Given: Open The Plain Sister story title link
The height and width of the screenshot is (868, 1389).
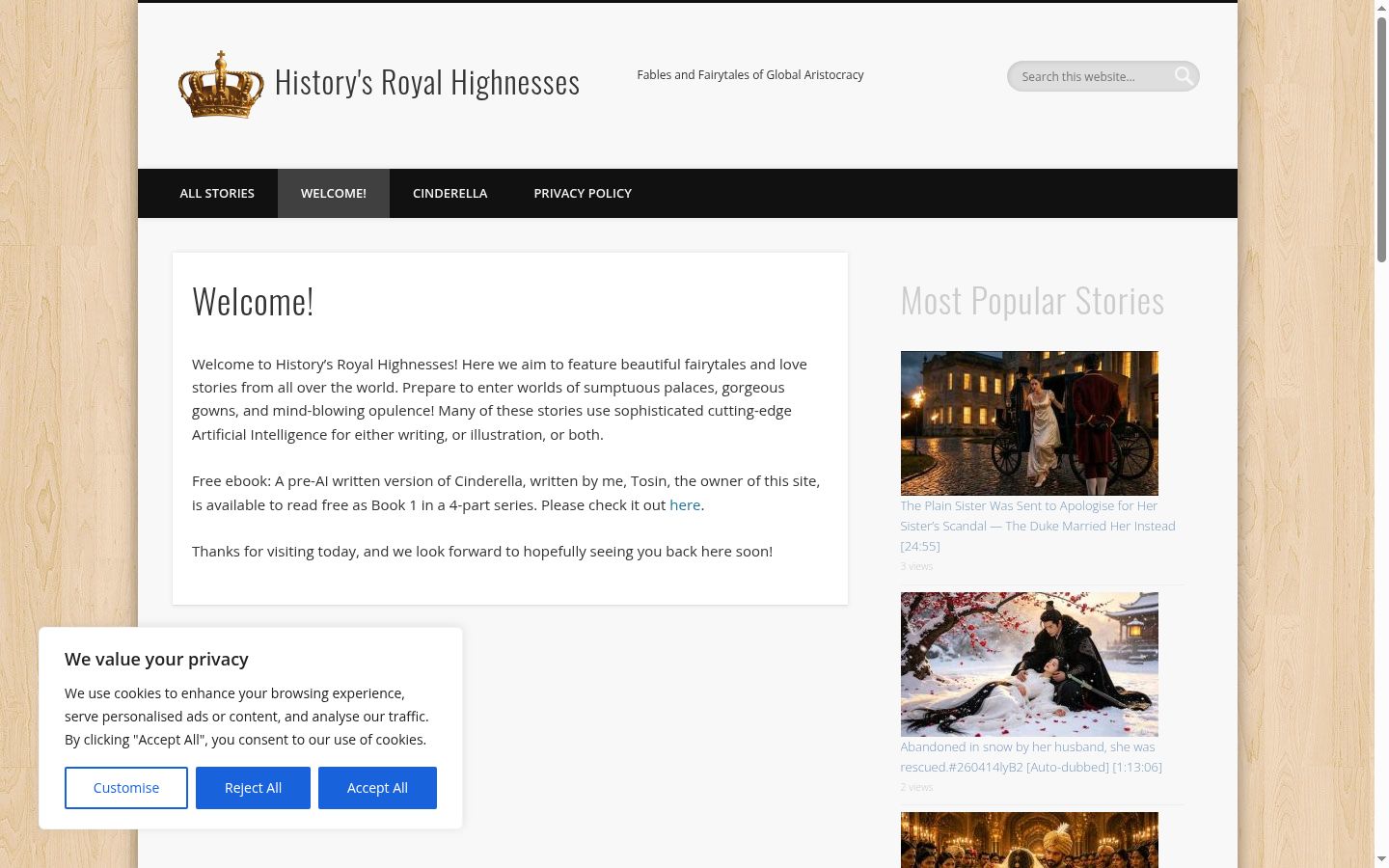Looking at the screenshot, I should [x=1038, y=526].
